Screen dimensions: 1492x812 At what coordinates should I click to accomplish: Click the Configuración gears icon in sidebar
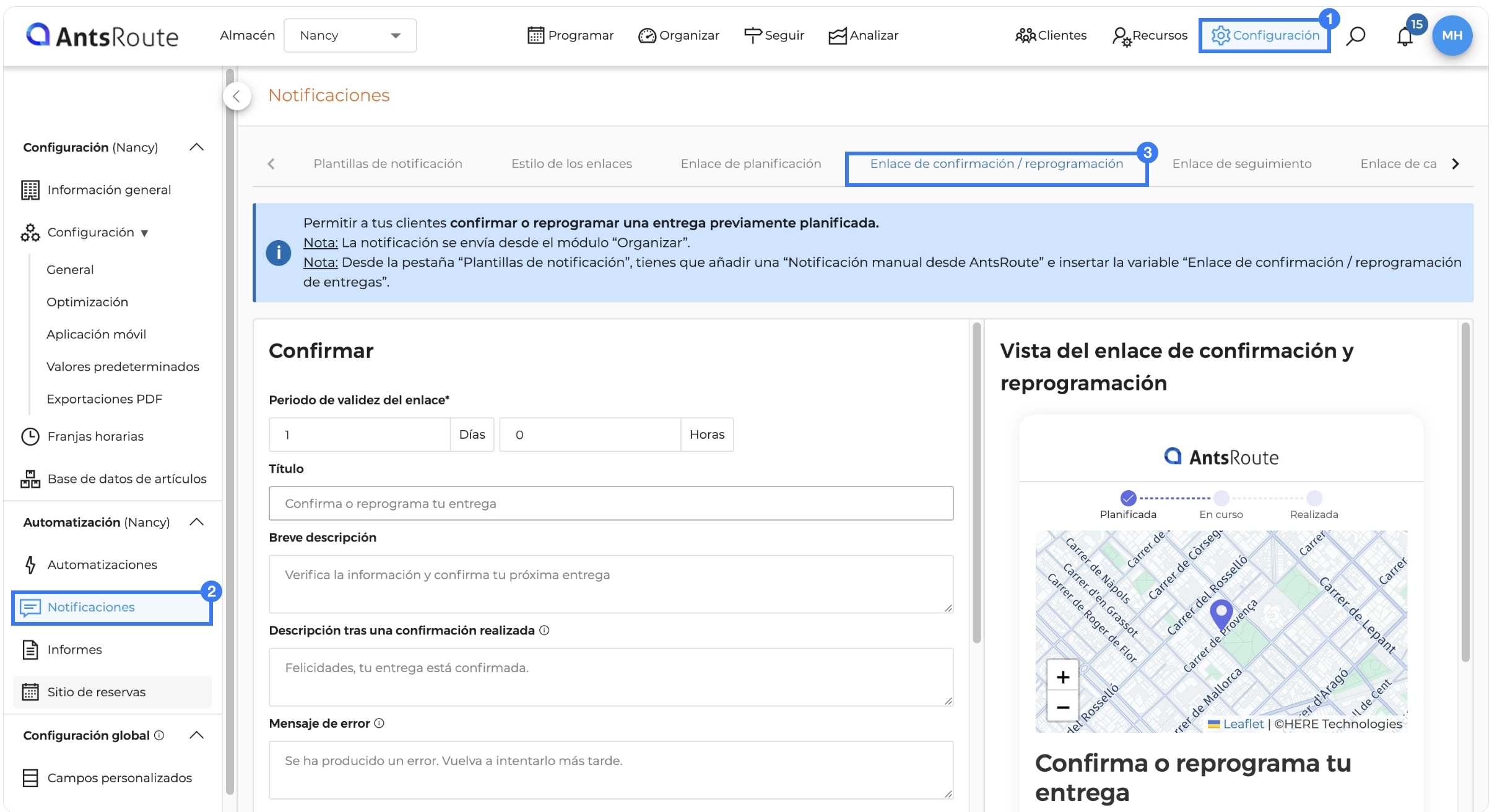pyautogui.click(x=30, y=233)
